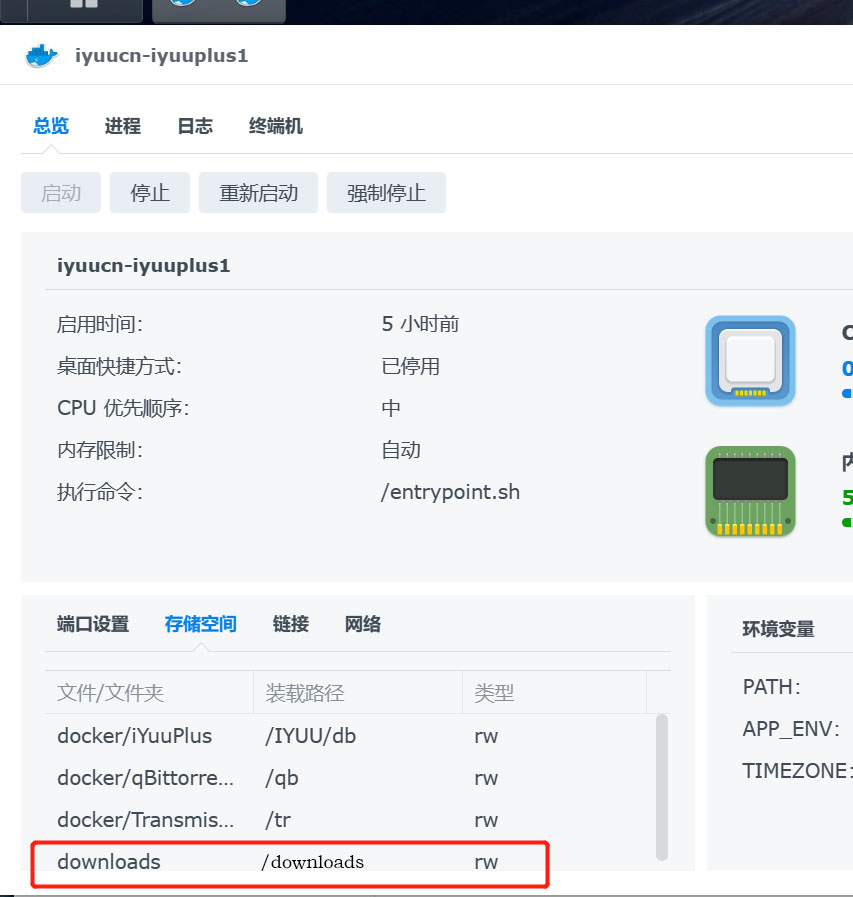Click the disabled 启动 button
853x897 pixels.
click(61, 193)
